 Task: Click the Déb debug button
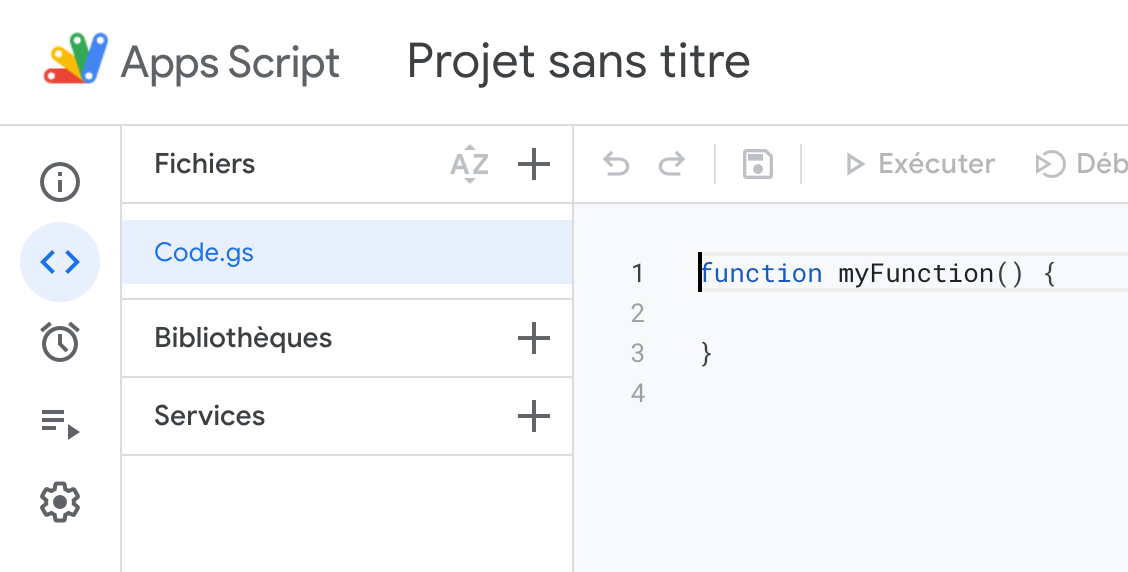(x=1081, y=165)
